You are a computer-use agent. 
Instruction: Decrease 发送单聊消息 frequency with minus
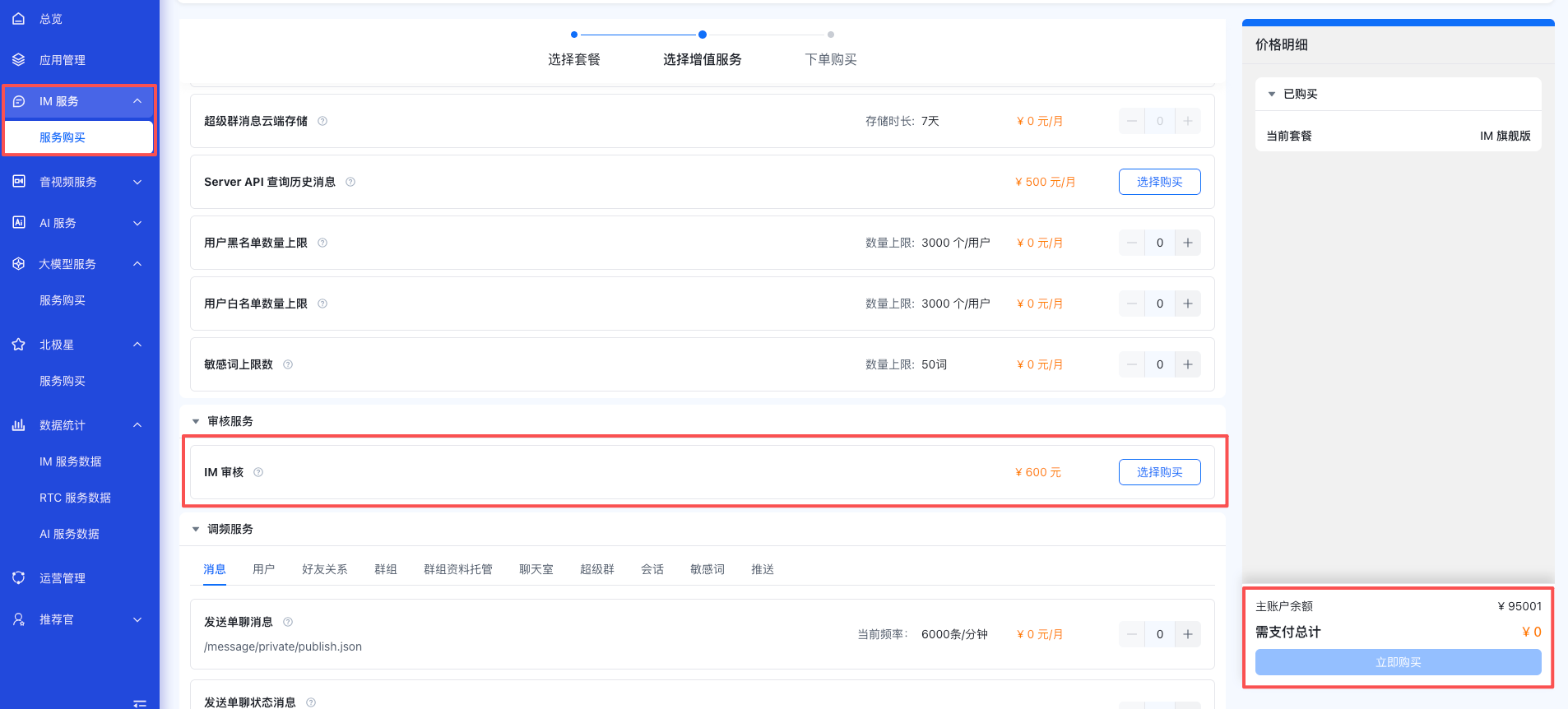pos(1132,634)
